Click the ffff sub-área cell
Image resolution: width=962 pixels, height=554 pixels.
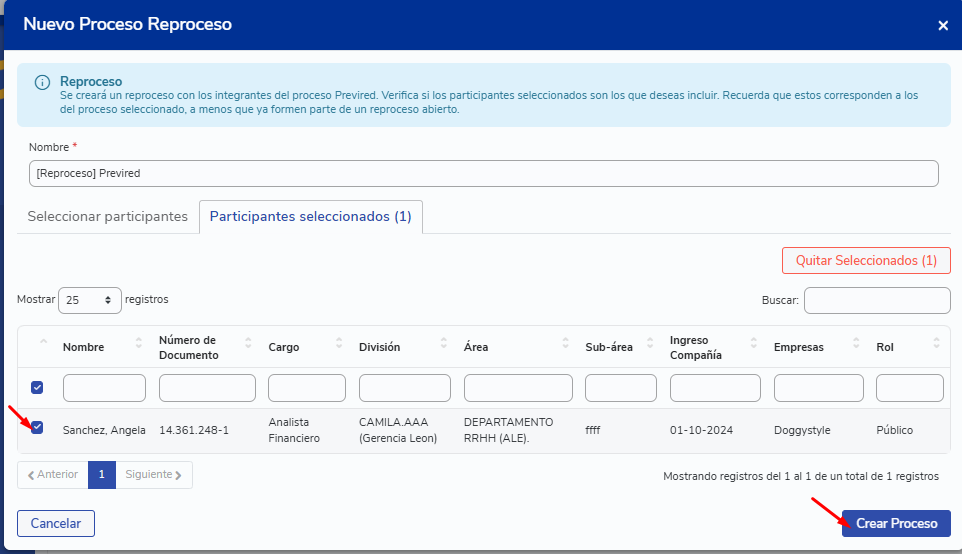[593, 430]
